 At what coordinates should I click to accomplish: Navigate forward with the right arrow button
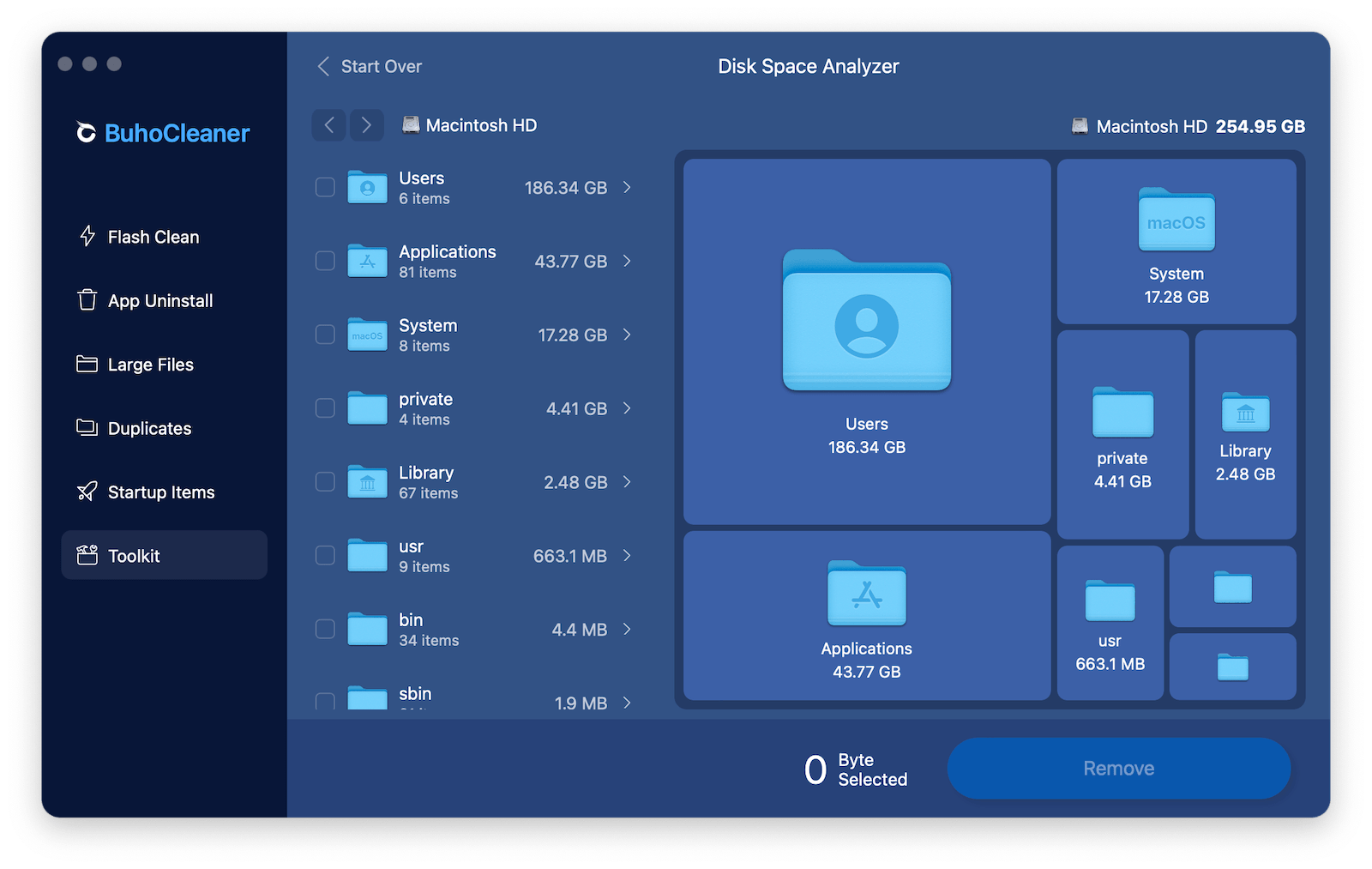coord(366,125)
